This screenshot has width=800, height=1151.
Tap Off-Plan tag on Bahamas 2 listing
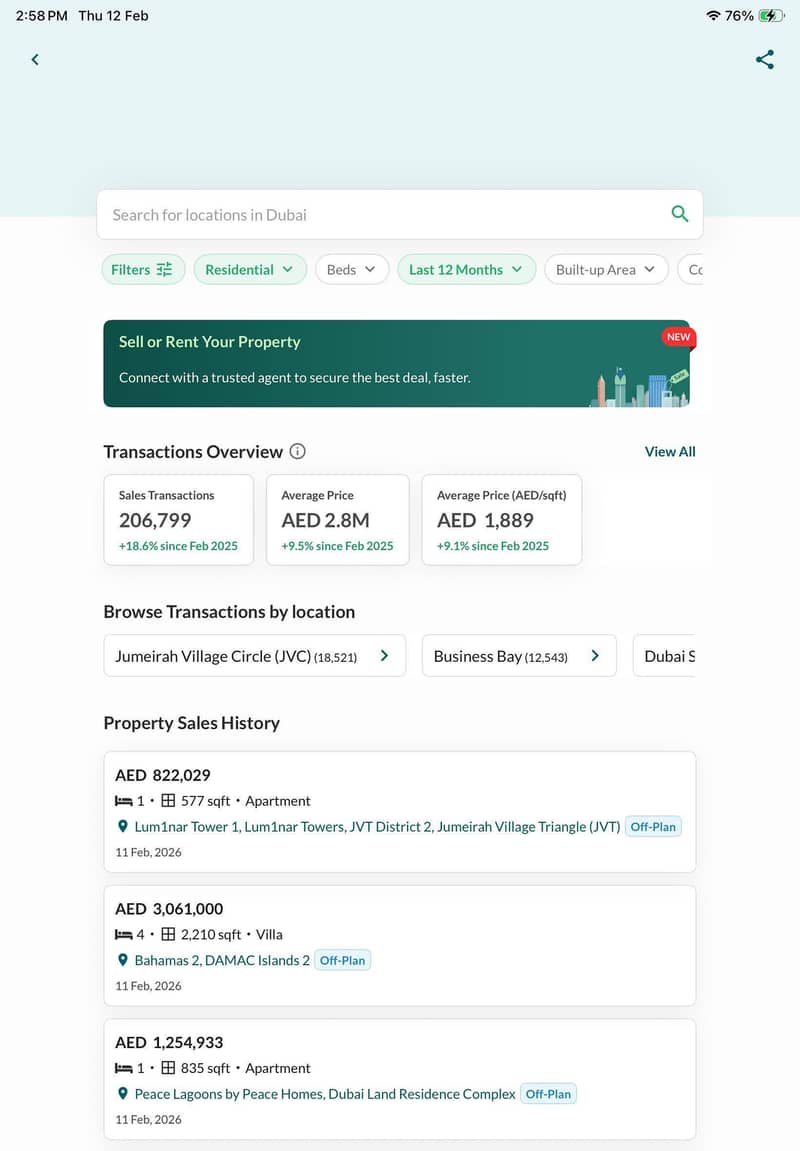[342, 960]
